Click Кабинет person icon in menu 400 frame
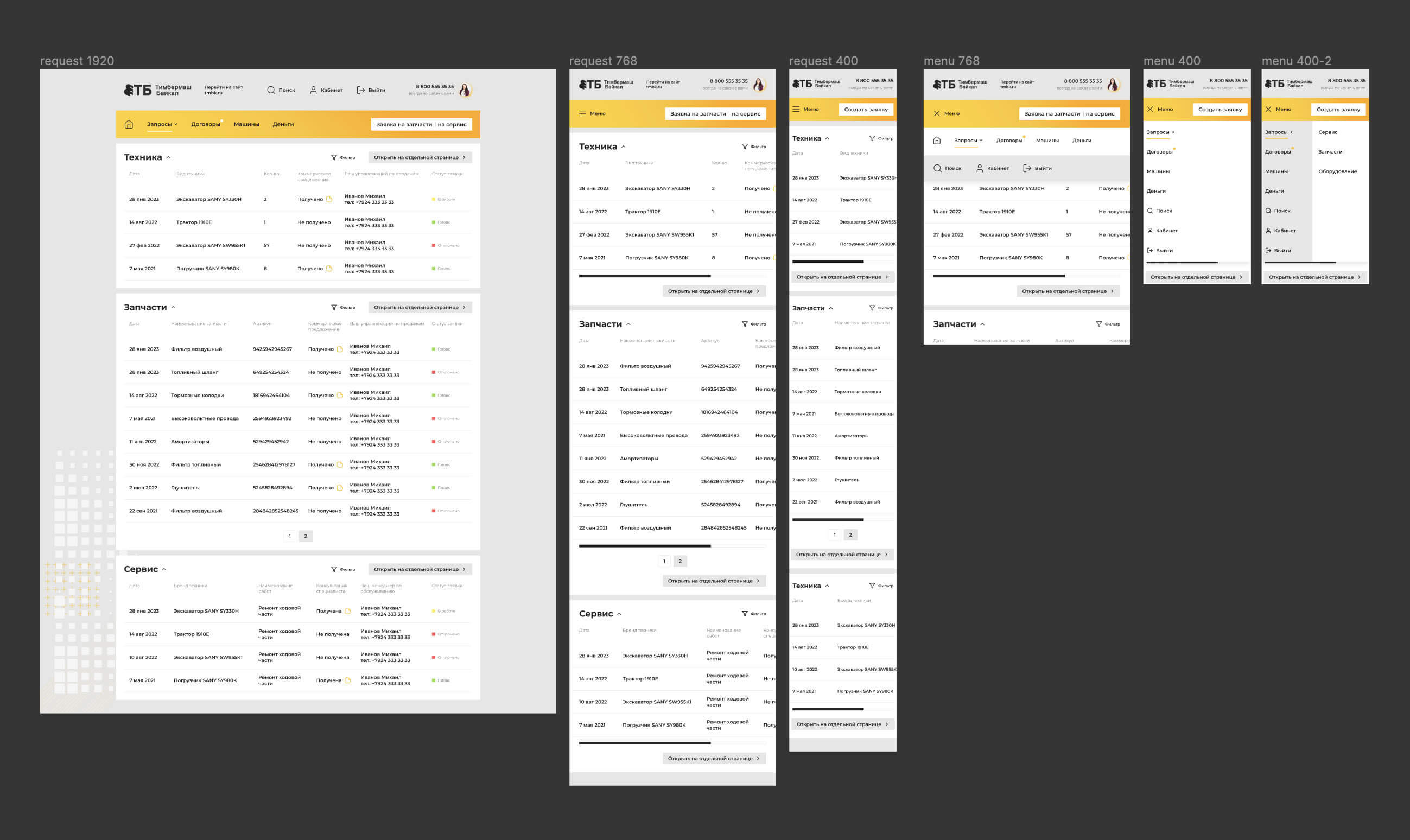 (x=1150, y=231)
